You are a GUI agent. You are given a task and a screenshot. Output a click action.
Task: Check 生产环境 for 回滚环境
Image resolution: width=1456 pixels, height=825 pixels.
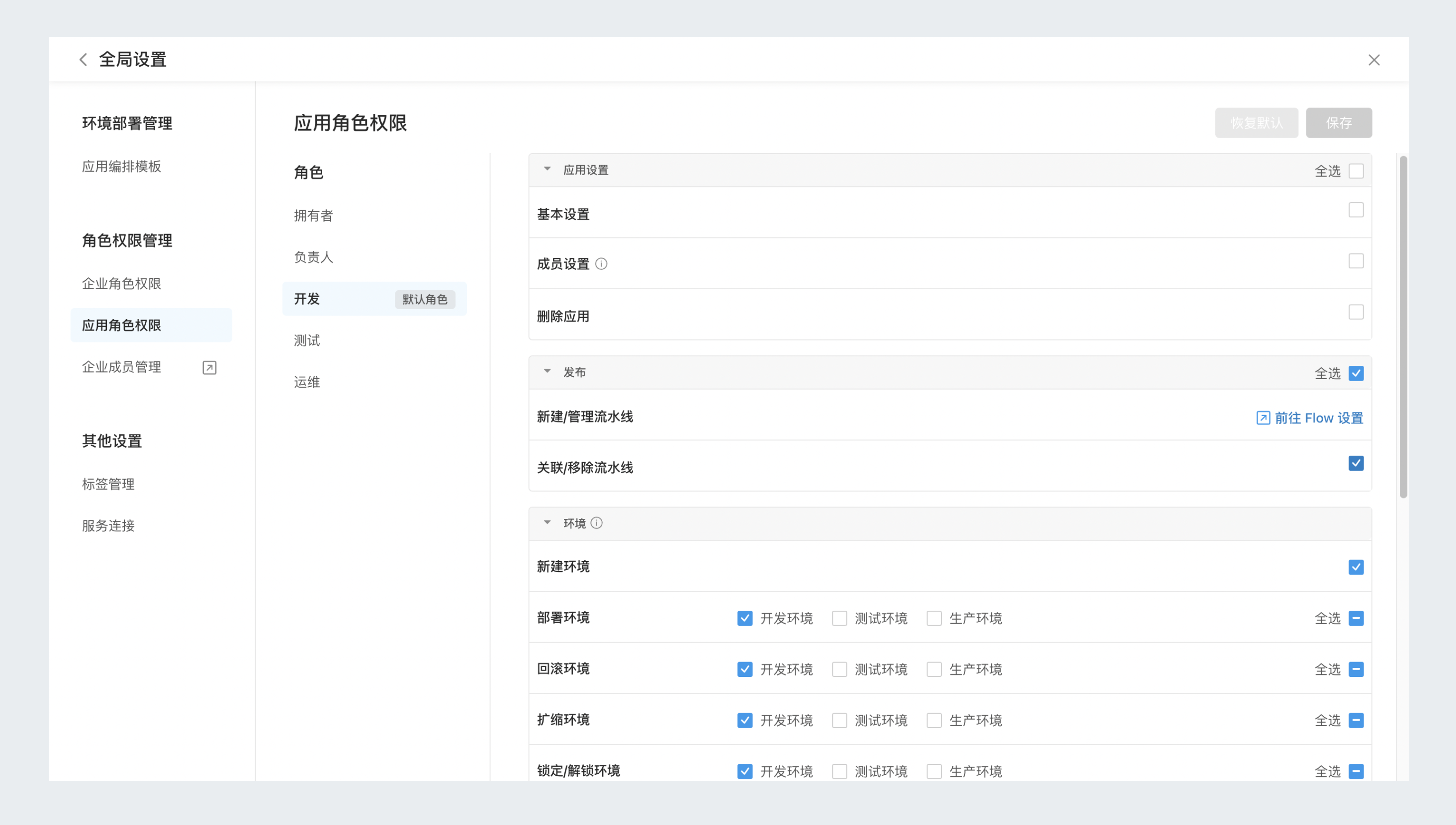[934, 669]
